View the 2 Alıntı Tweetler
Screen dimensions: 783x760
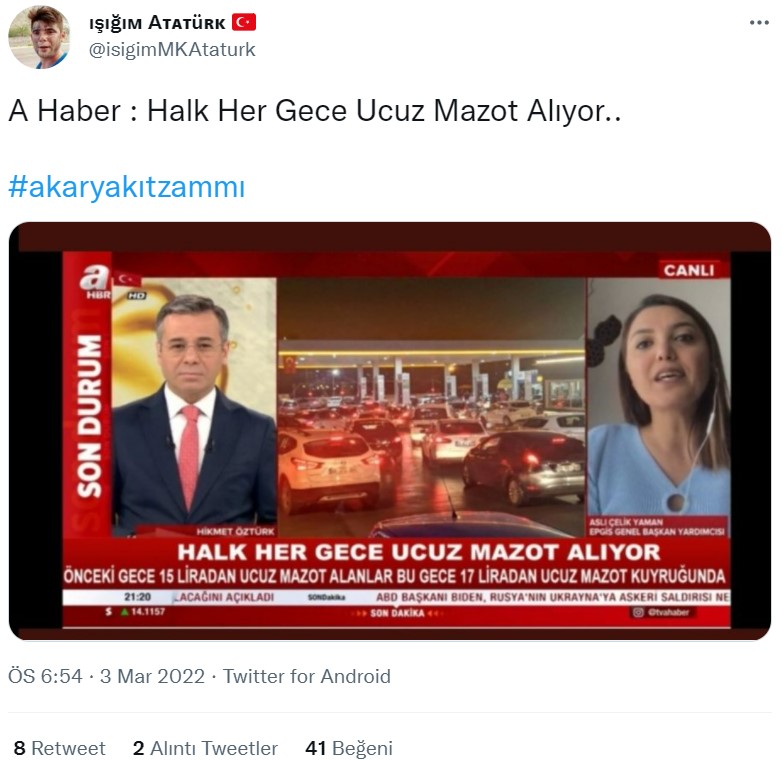pyautogui.click(x=205, y=748)
